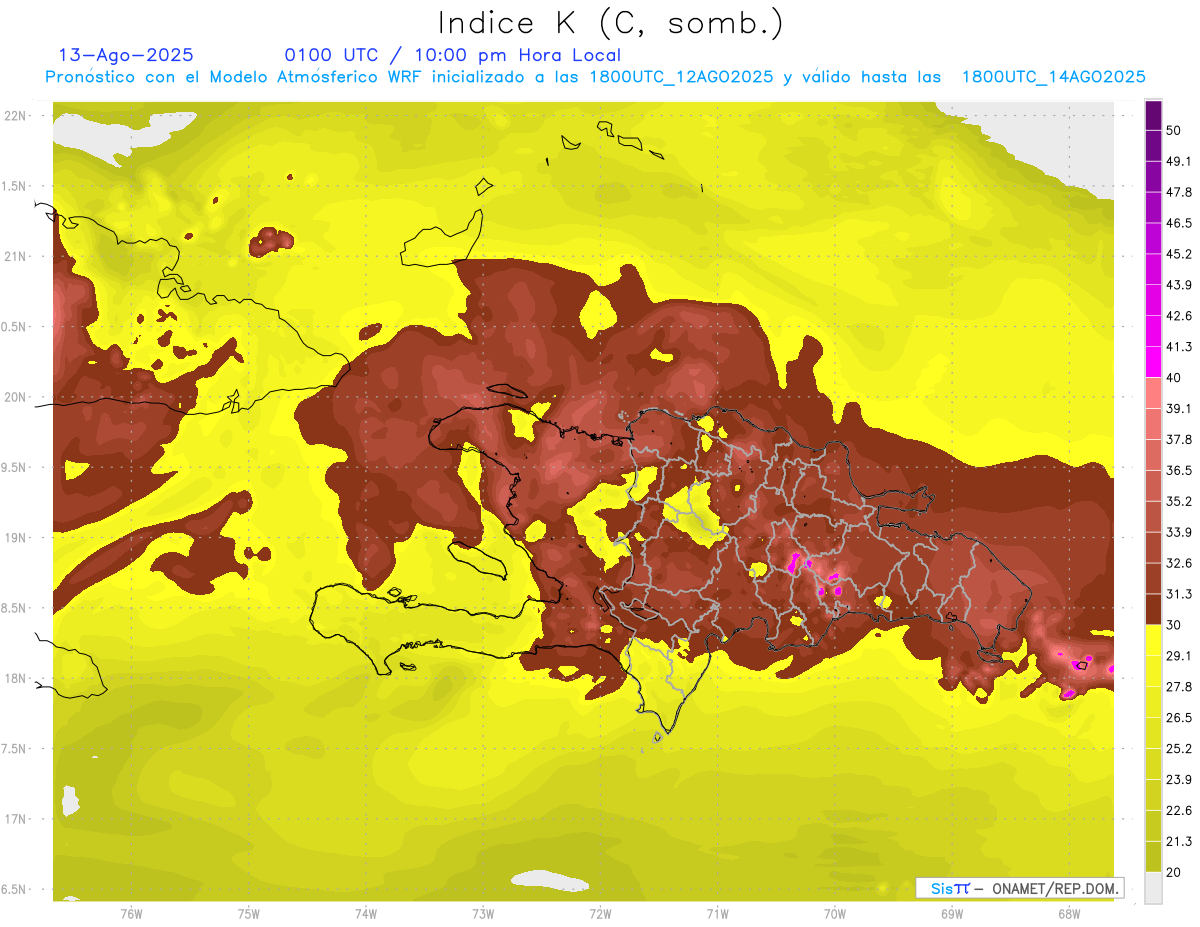
Task: Select the '75W' longitude axis label
Action: [x=248, y=914]
